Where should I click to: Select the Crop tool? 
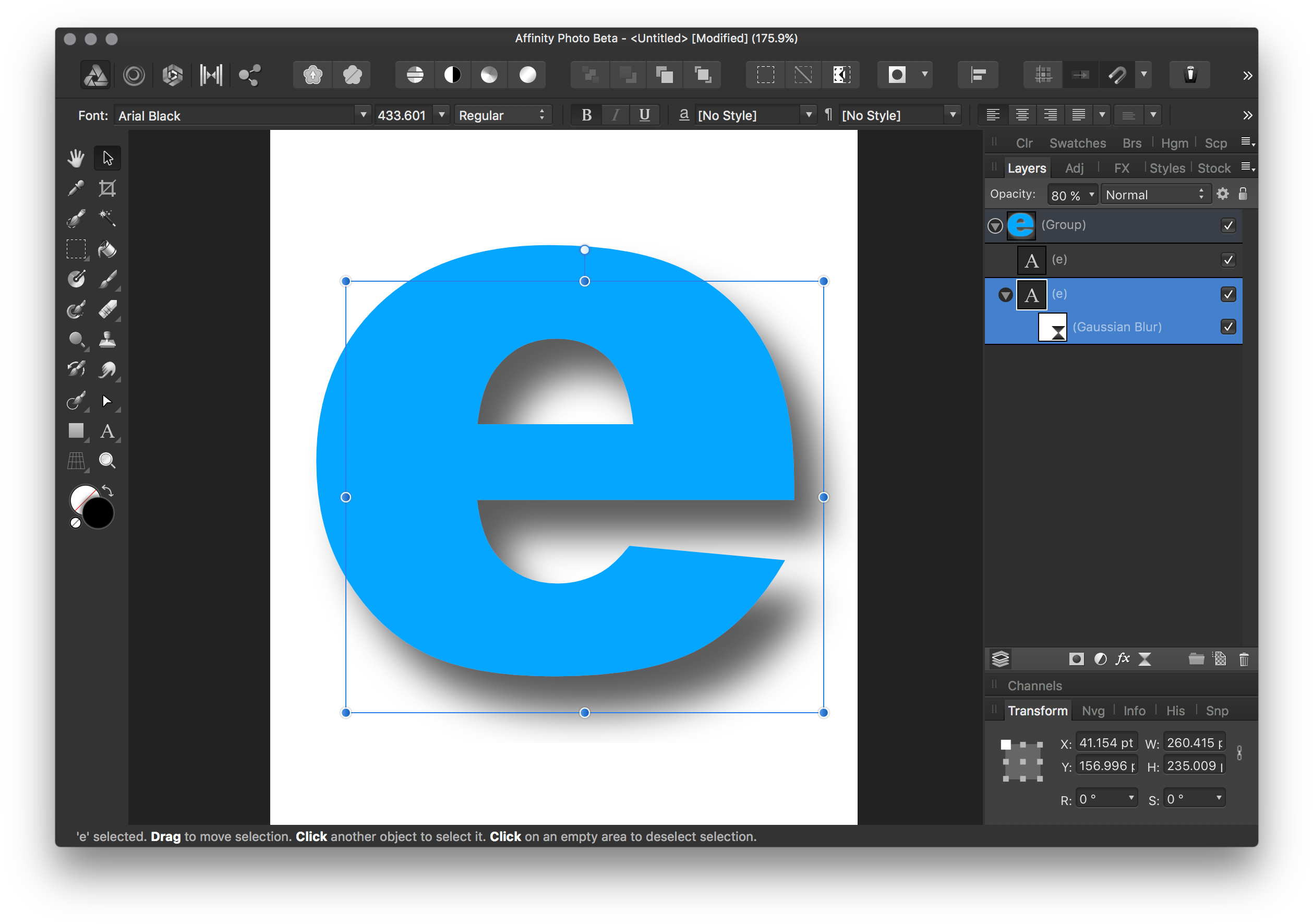(x=107, y=189)
